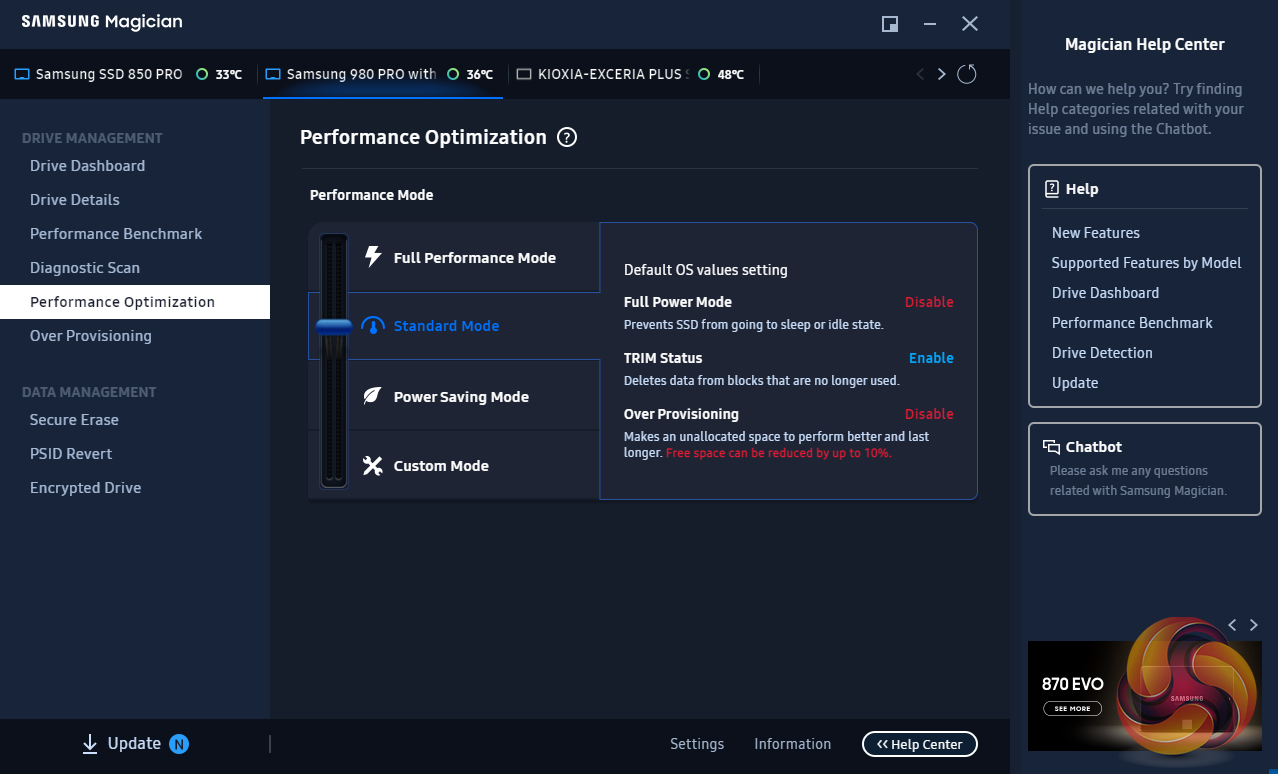Click the Performance Optimization help question icon
Viewport: 1278px width, 774px height.
click(x=567, y=138)
